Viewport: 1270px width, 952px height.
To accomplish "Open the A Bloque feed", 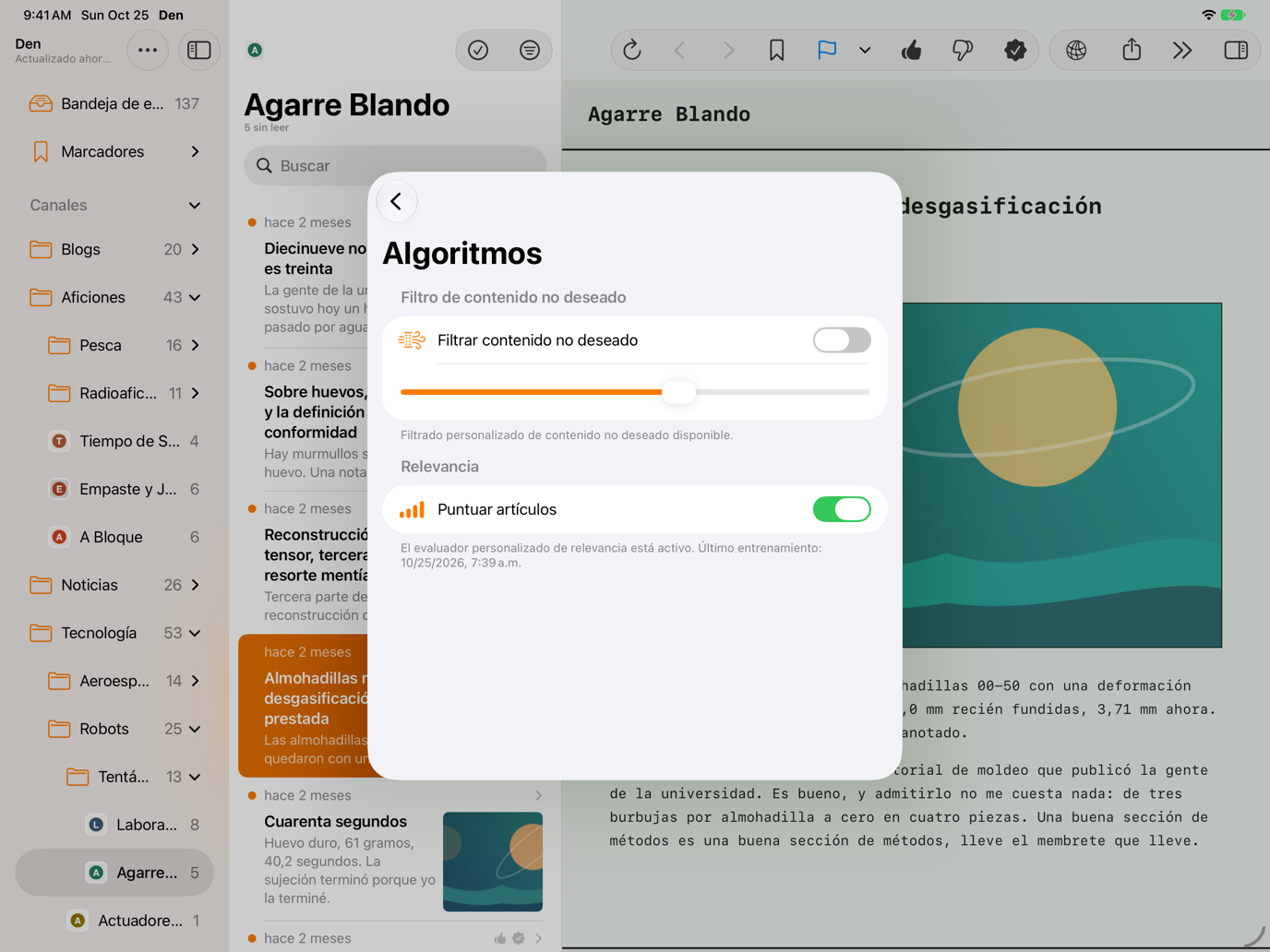I will pyautogui.click(x=114, y=537).
